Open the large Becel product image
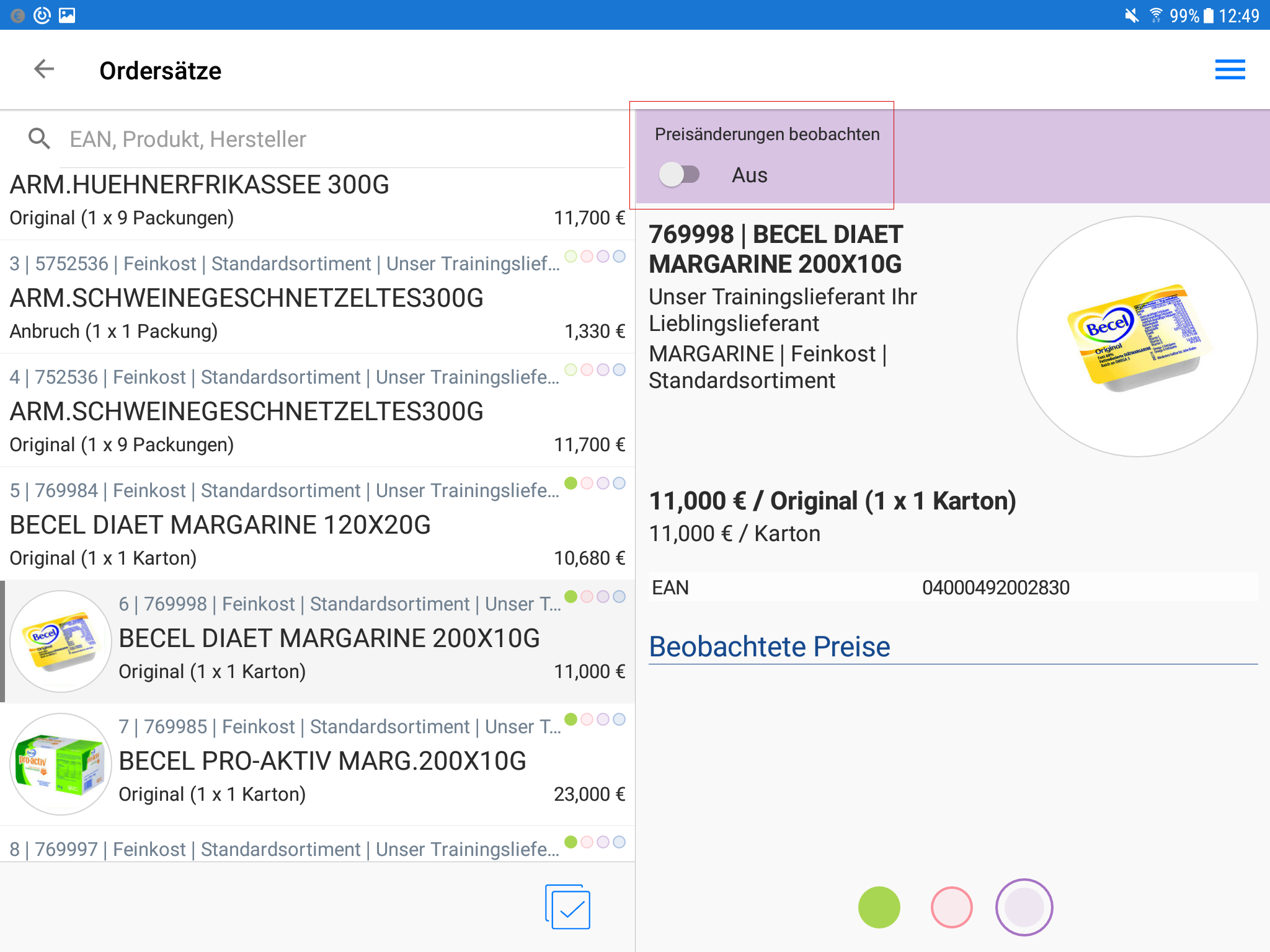This screenshot has height=952, width=1270. [1137, 337]
